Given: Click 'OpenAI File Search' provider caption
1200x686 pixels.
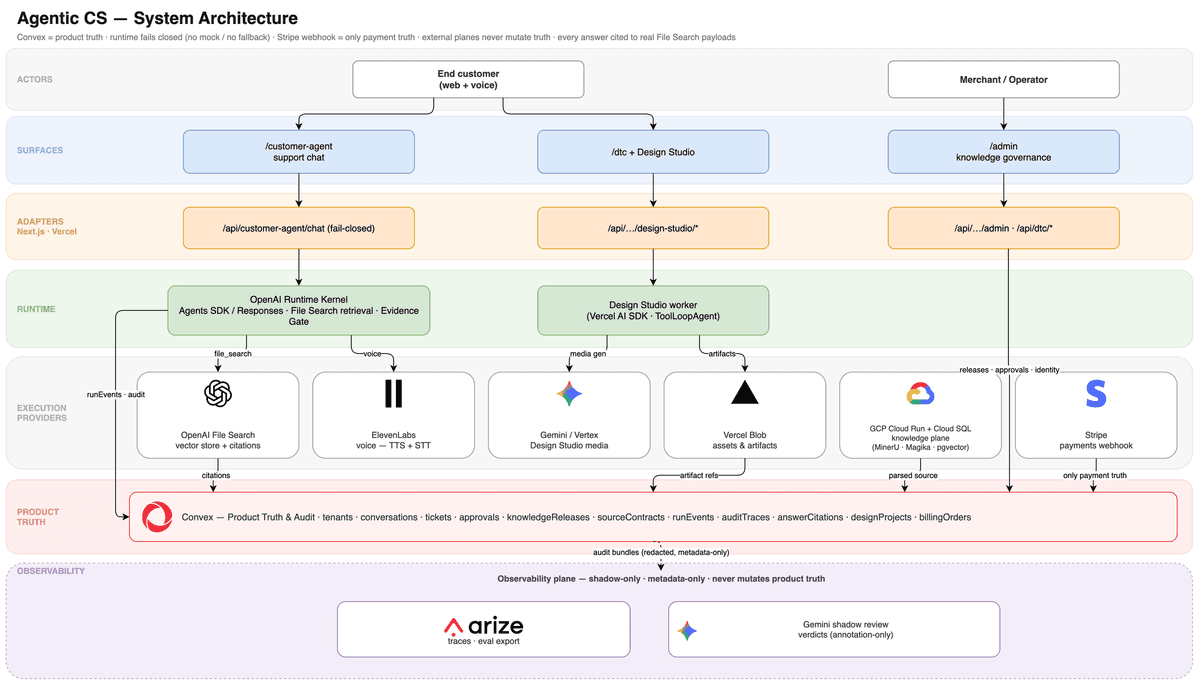Looking at the screenshot, I should pyautogui.click(x=217, y=435).
